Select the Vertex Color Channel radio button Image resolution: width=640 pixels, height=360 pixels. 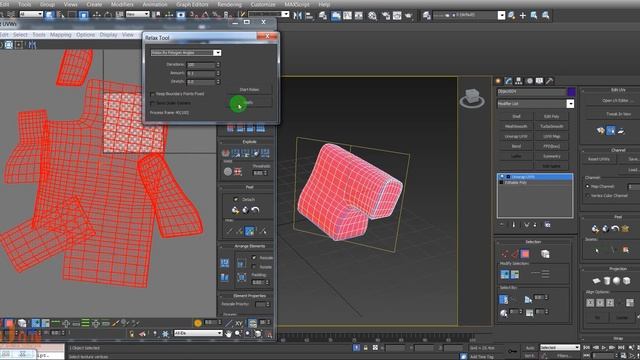tap(588, 196)
